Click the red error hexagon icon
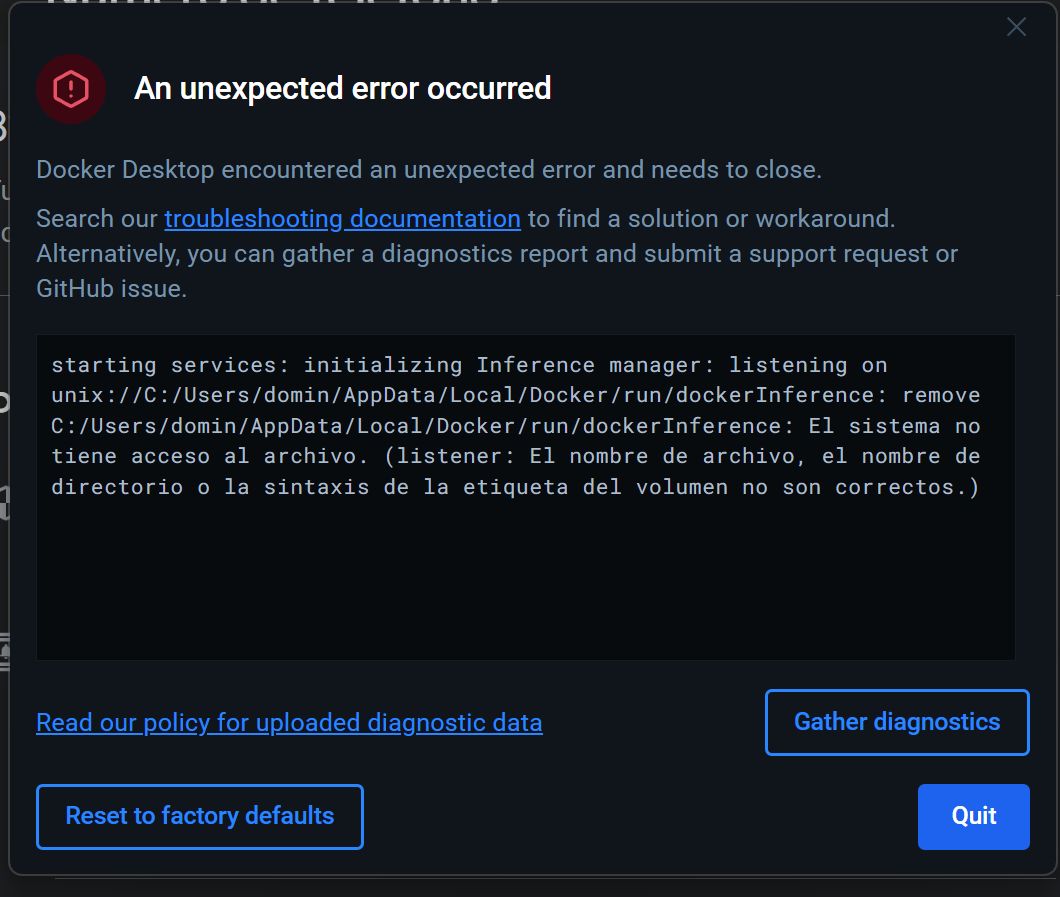The image size is (1060, 897). 71,89
